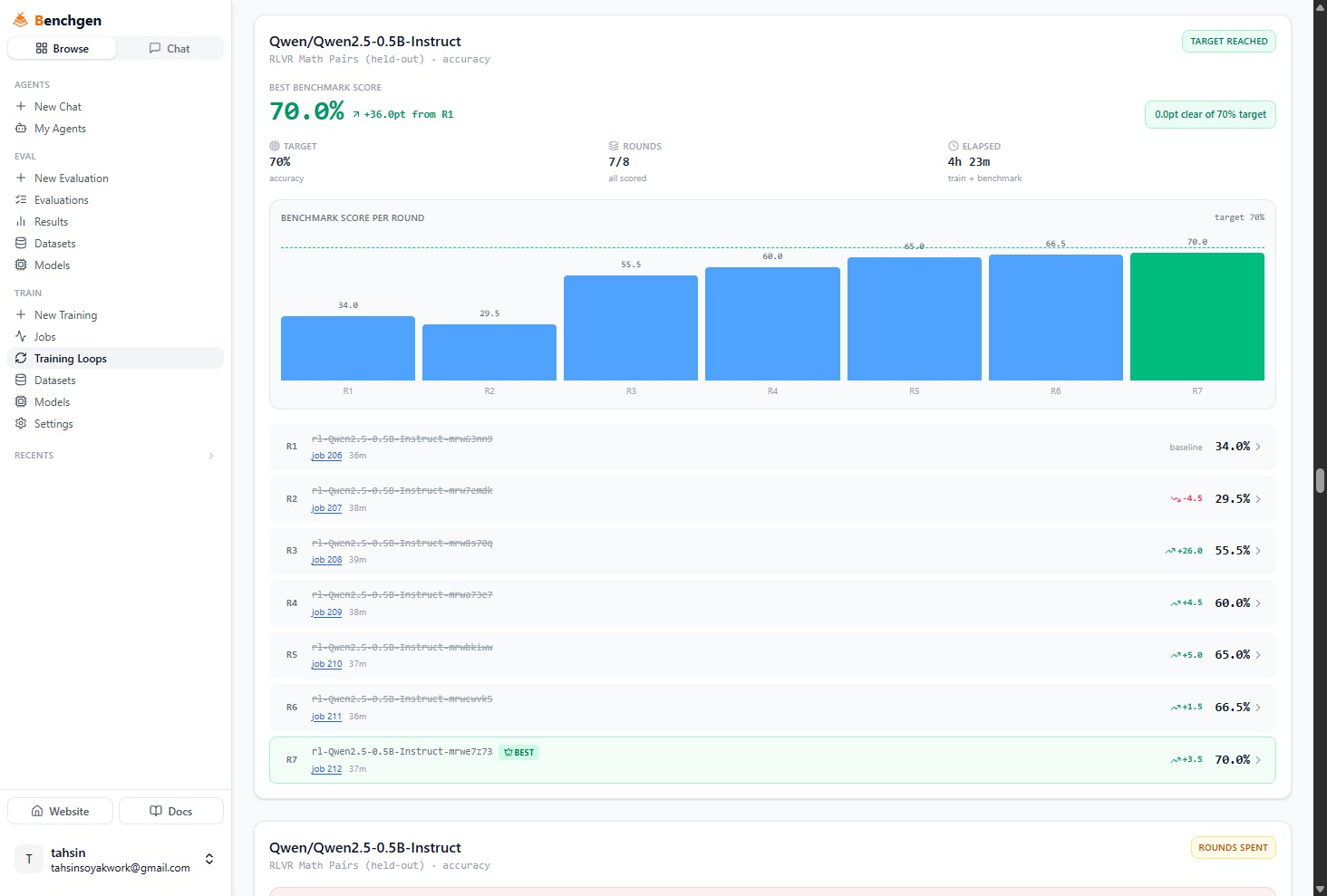Click the upward trend icon at +26.0

(1170, 551)
